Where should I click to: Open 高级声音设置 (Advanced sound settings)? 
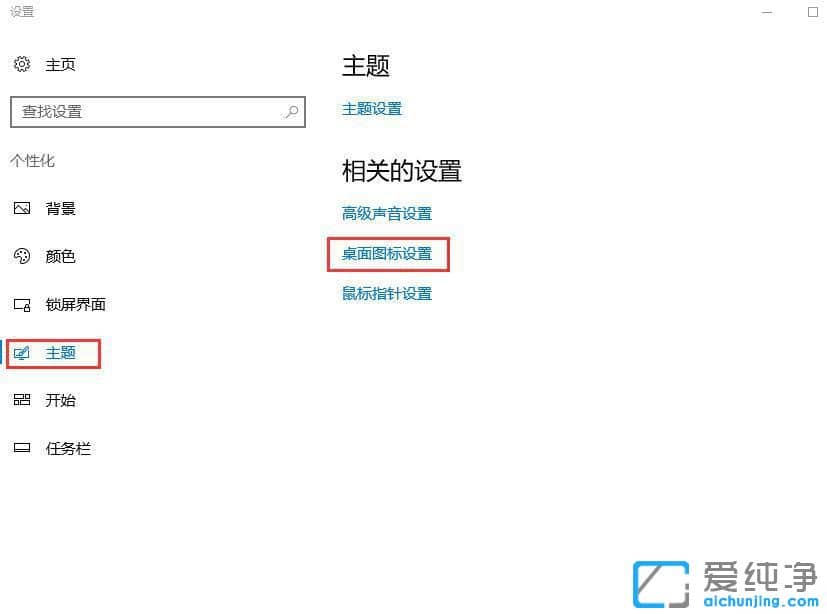386,213
